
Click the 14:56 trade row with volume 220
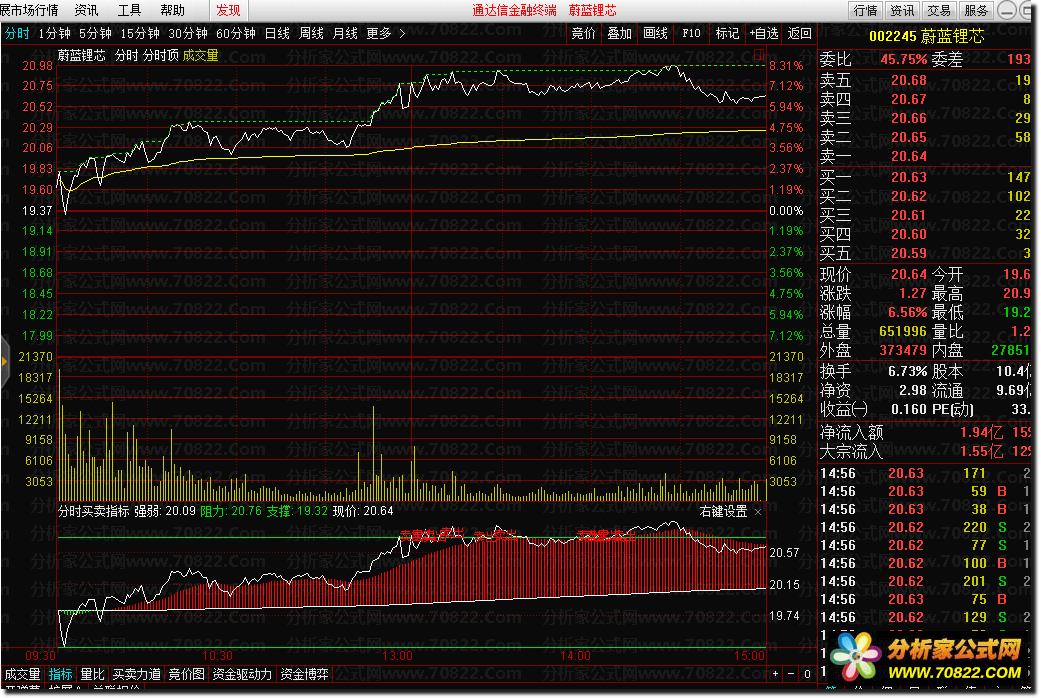click(x=924, y=527)
